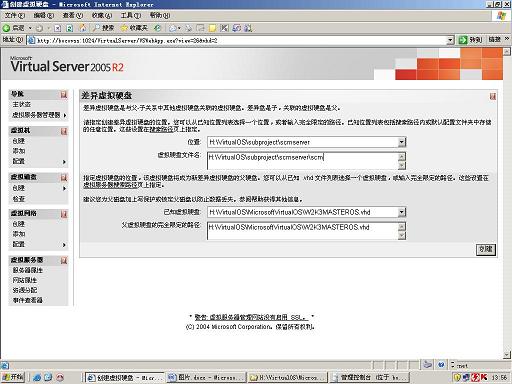Viewport: 512px width, 384px height.
Task: Click the IE Back arrow icon
Action: coord(7,28)
